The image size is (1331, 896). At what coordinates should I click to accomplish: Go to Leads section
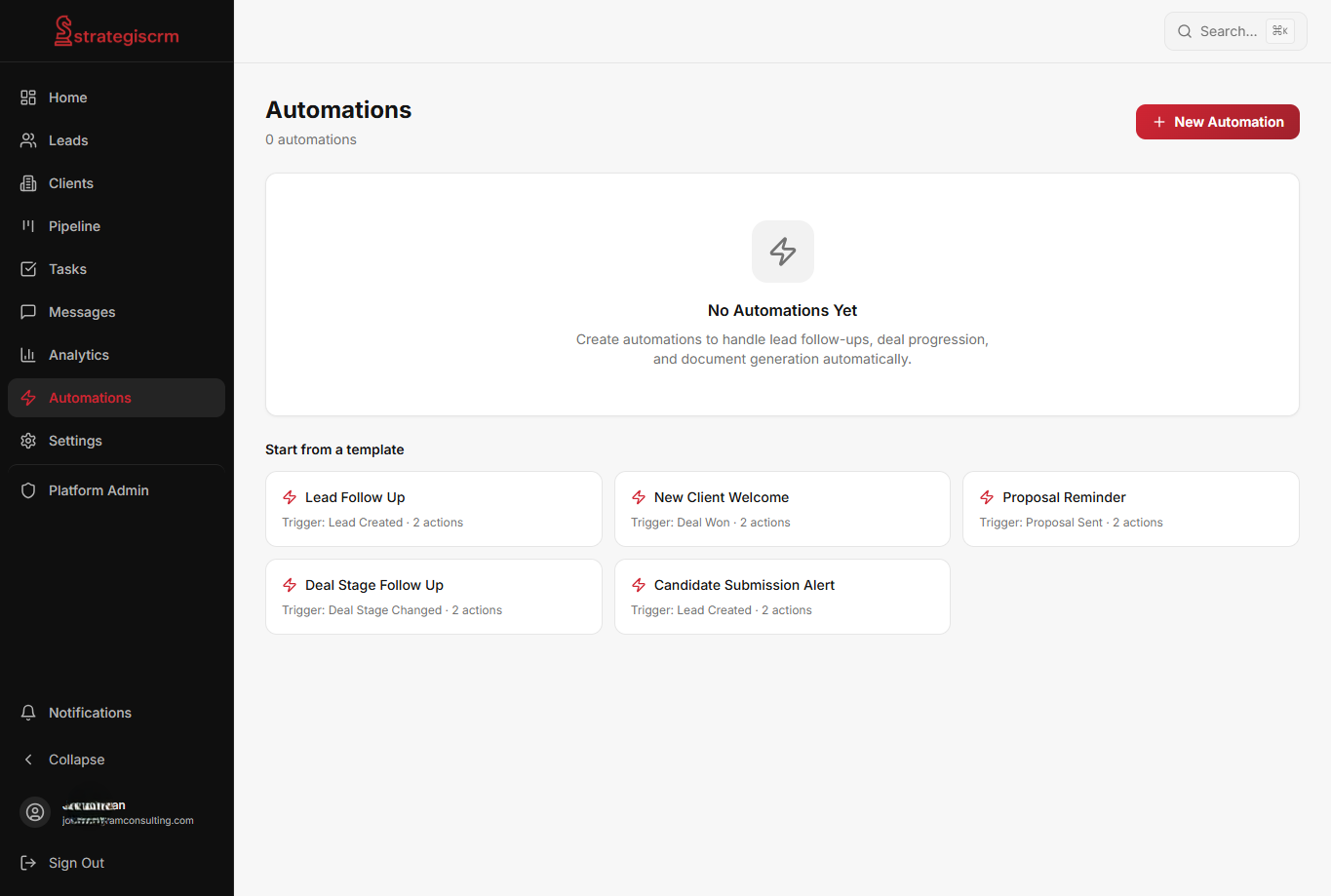(x=116, y=140)
